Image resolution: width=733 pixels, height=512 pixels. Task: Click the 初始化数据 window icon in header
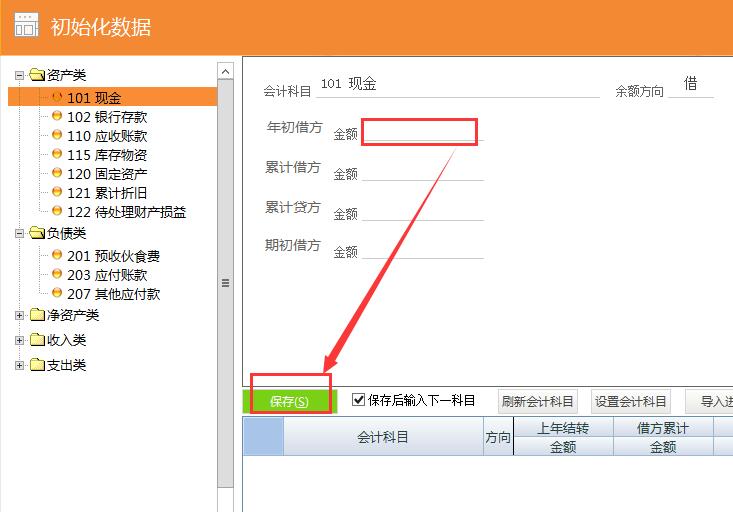[26, 26]
